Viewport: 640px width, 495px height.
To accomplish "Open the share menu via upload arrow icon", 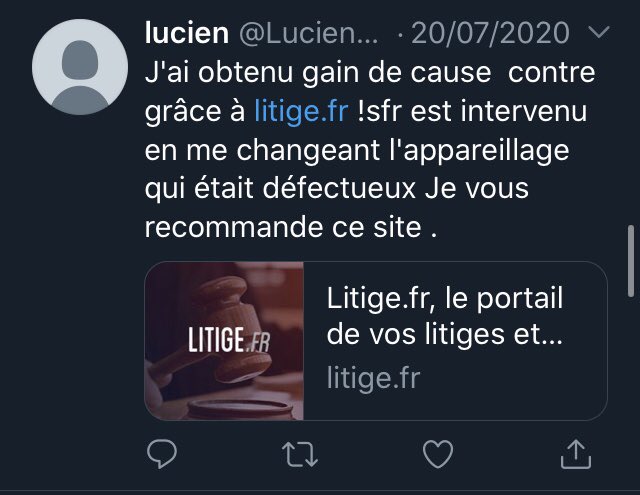I will pos(576,453).
